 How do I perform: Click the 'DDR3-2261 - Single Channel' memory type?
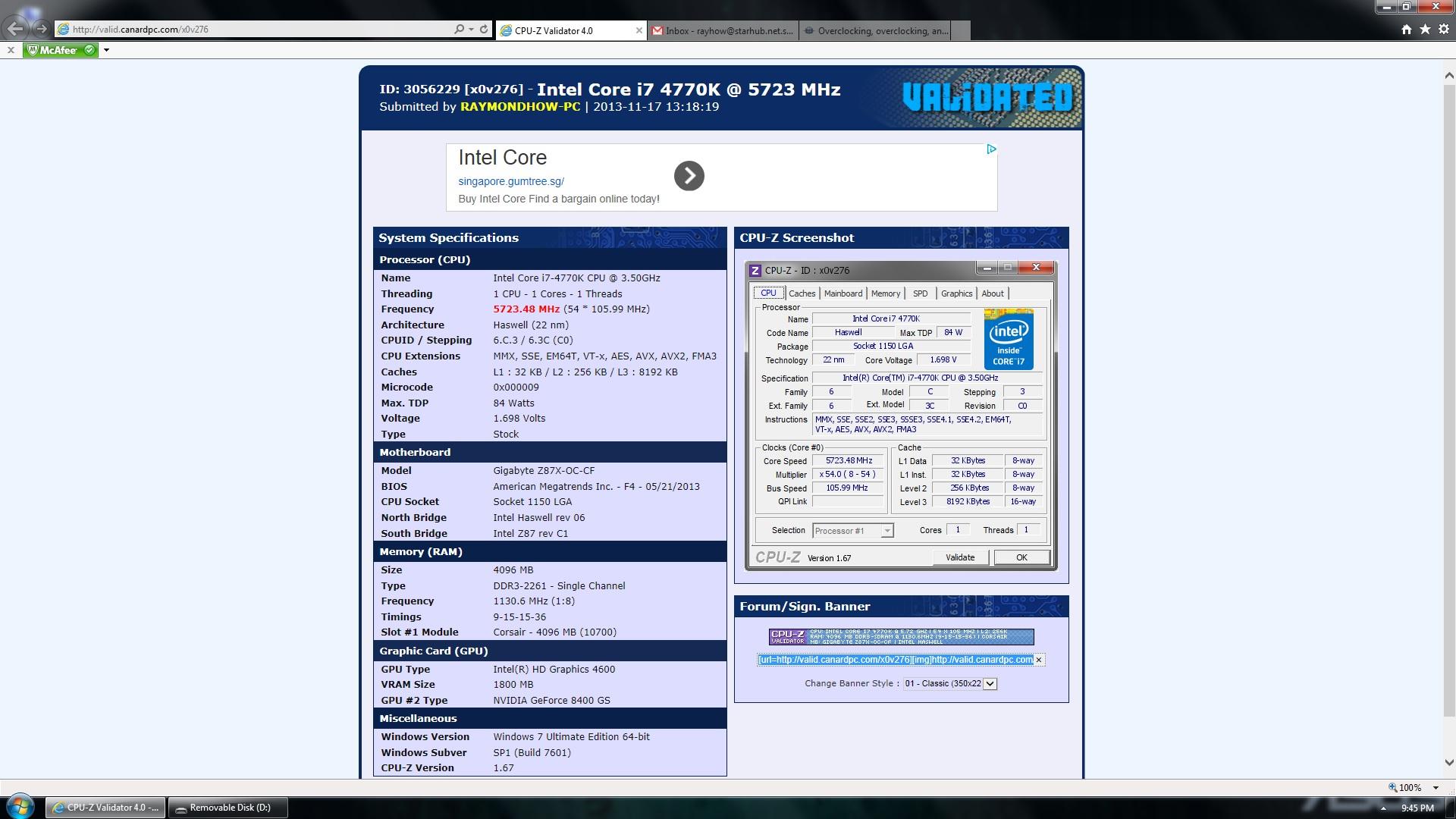[559, 586]
